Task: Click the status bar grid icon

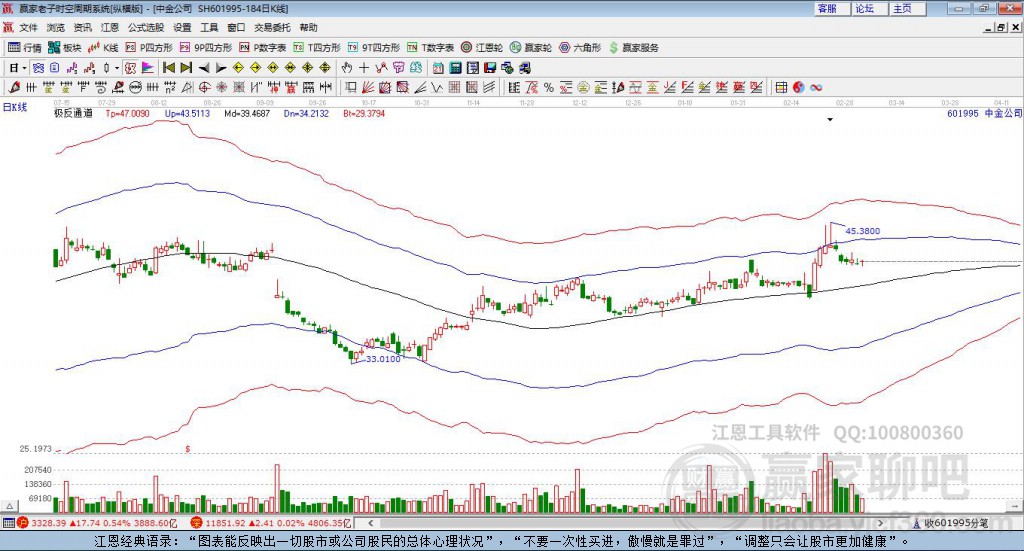Action: (8, 523)
